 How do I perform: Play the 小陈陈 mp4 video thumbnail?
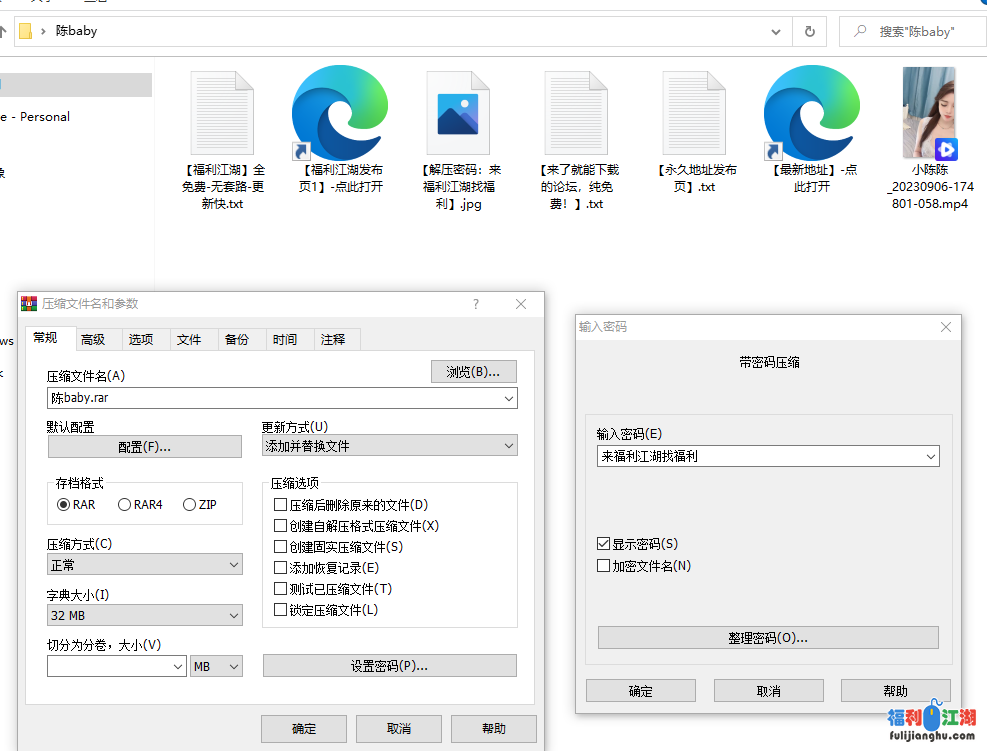[x=929, y=113]
